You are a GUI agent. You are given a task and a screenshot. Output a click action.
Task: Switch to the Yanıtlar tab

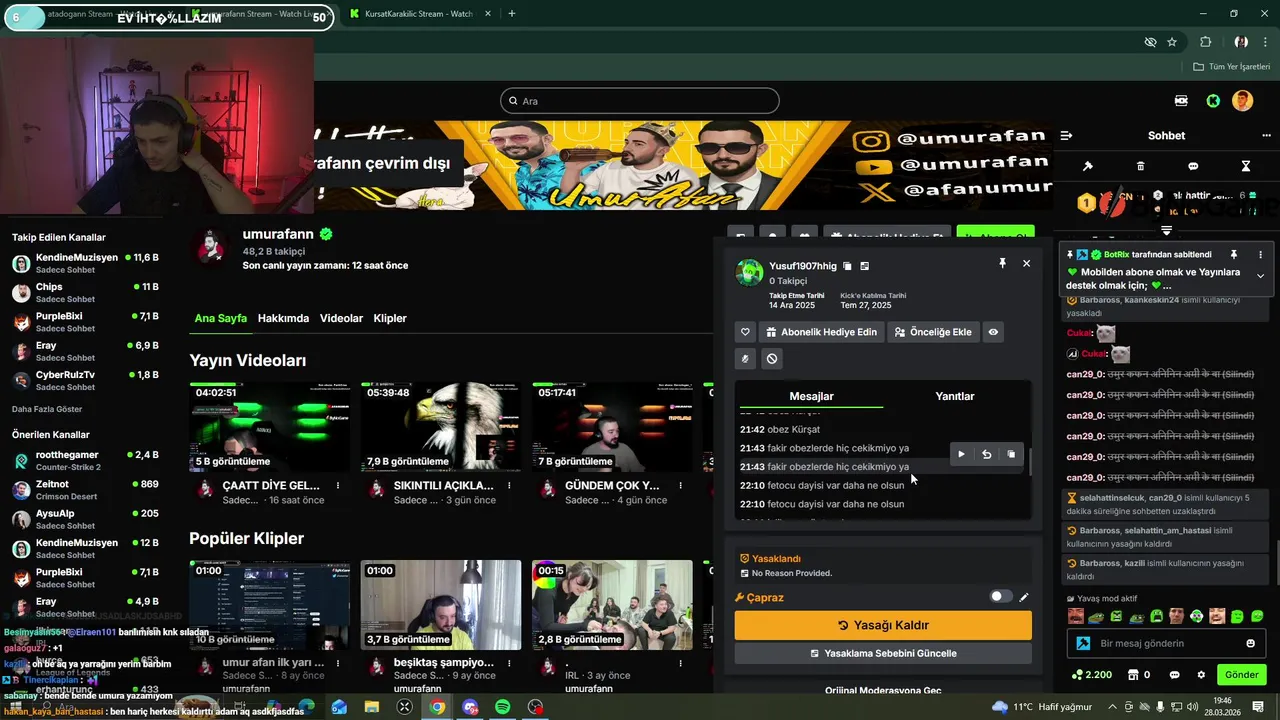point(955,396)
